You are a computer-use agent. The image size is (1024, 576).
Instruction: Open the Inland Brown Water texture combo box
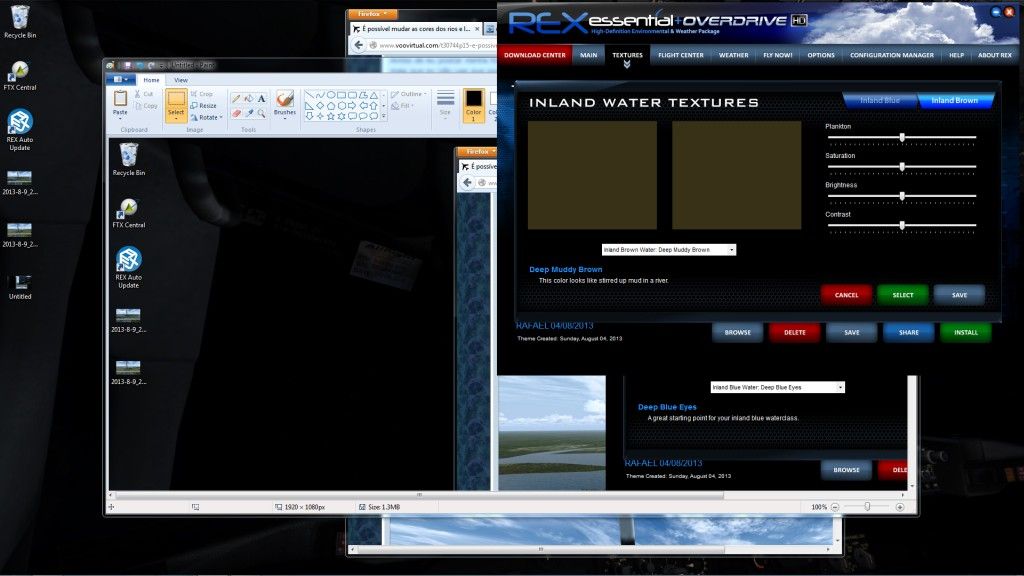coord(669,249)
